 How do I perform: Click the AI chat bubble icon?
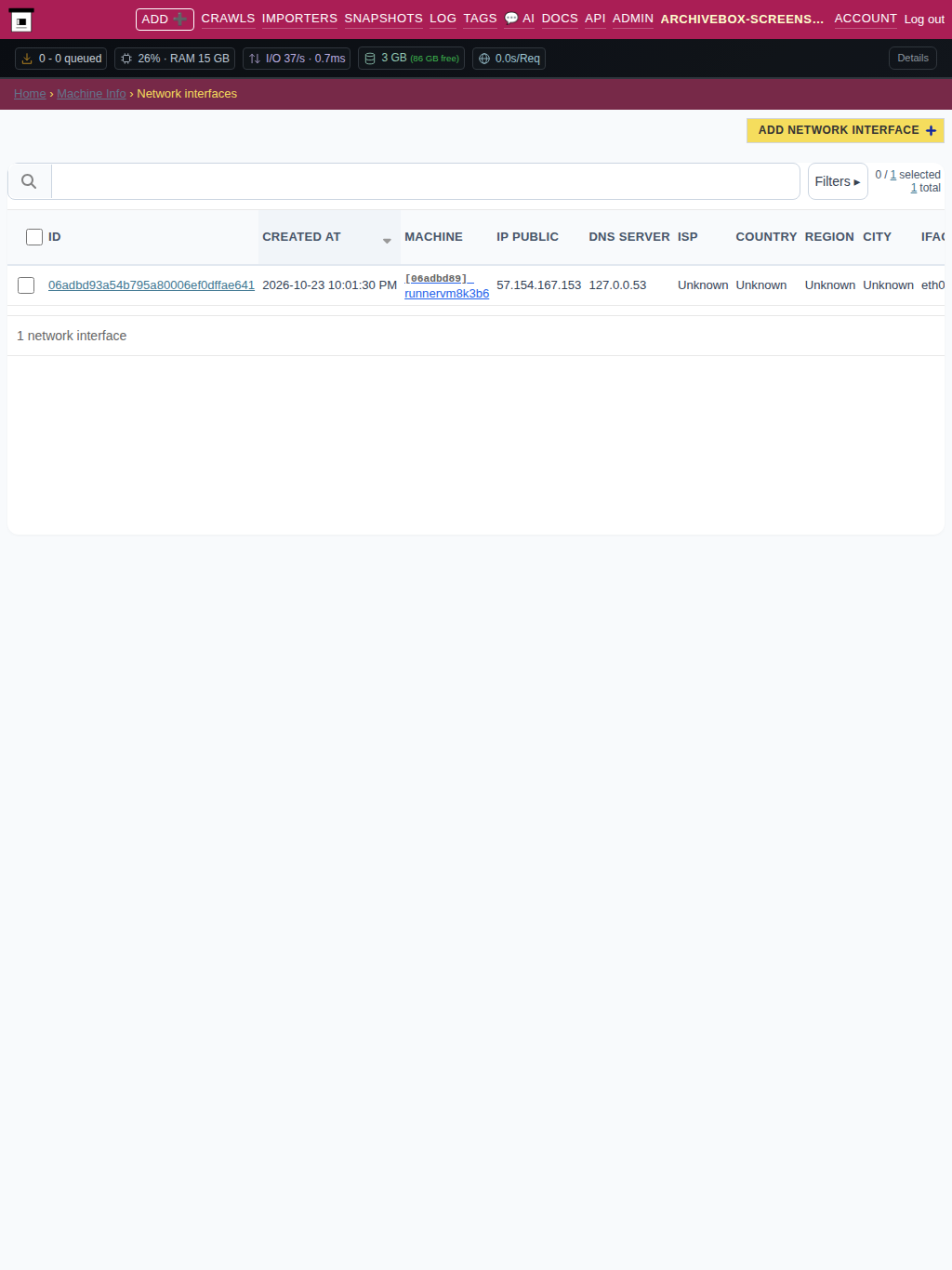coord(511,19)
